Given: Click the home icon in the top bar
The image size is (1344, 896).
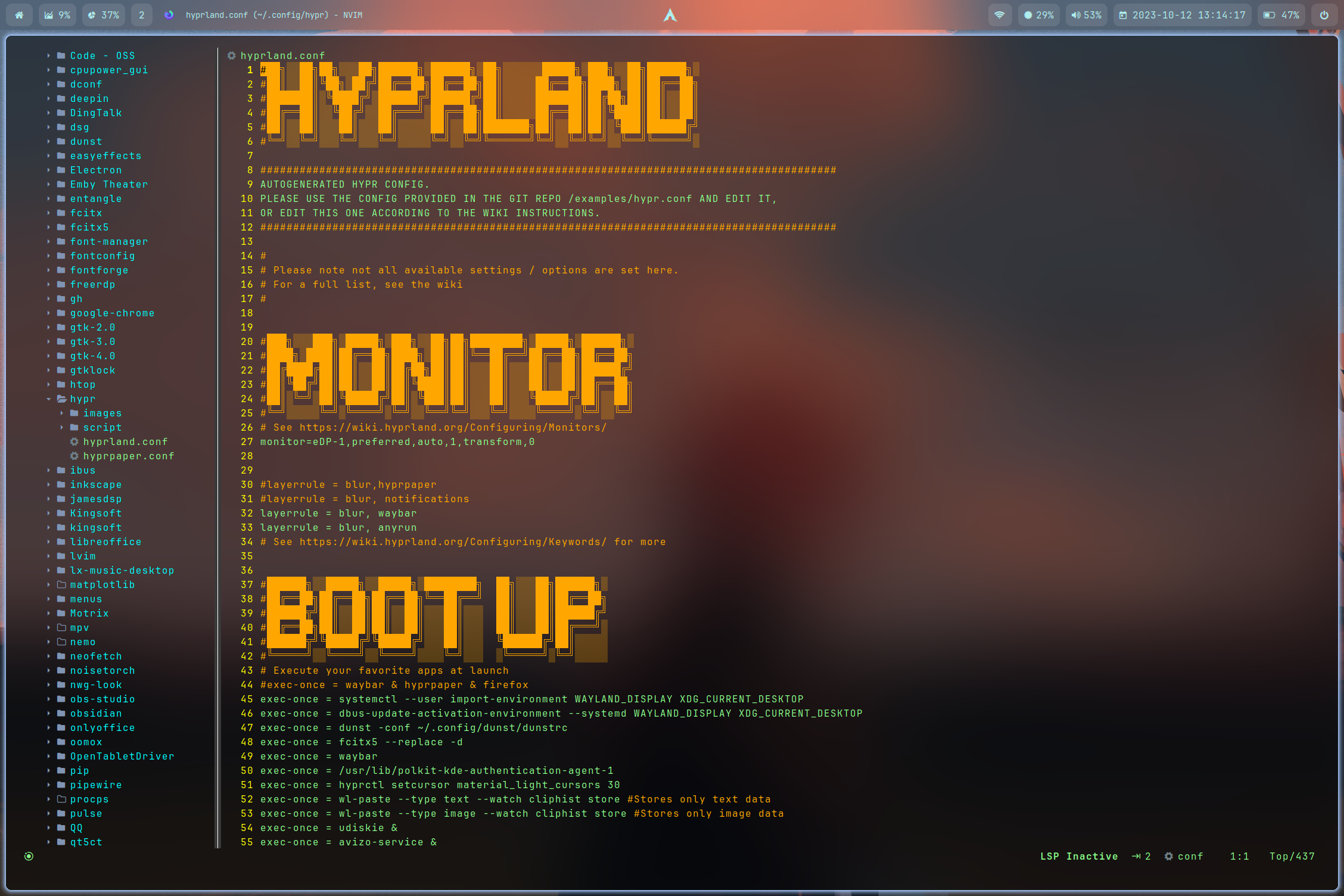Looking at the screenshot, I should [x=19, y=15].
